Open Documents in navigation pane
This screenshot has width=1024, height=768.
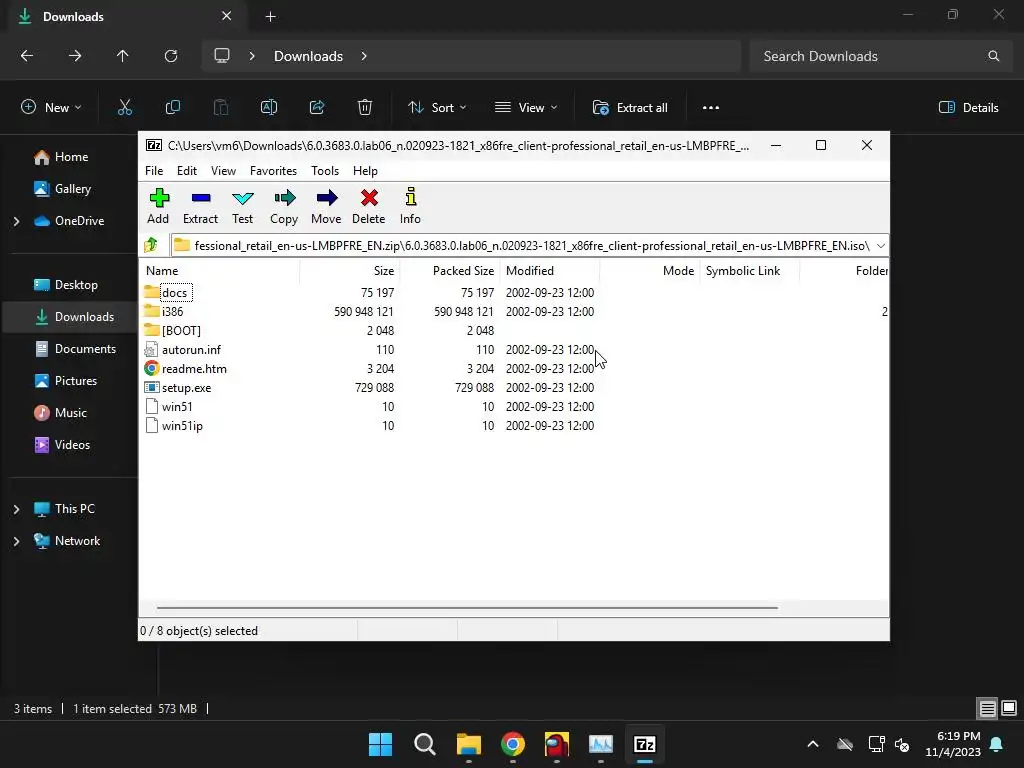76,349
